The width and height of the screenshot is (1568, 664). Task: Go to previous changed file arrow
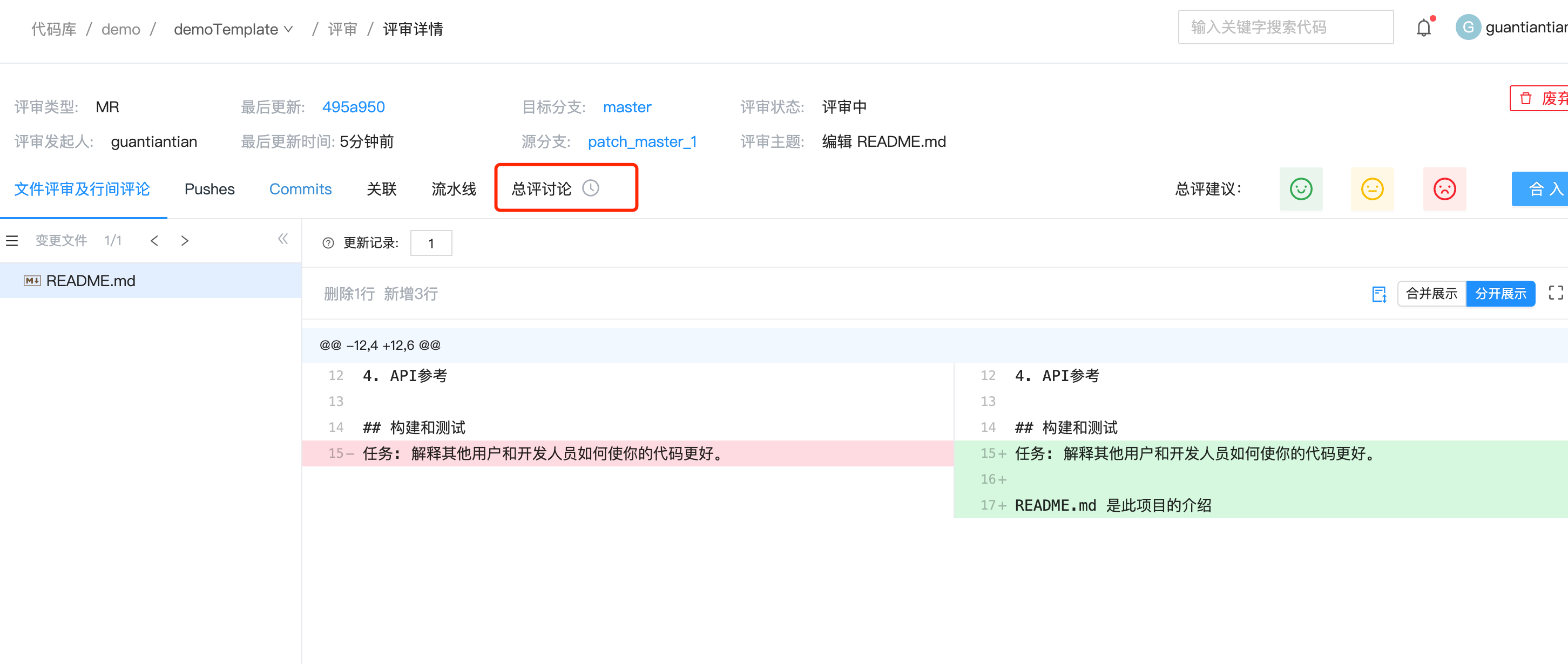click(x=154, y=241)
